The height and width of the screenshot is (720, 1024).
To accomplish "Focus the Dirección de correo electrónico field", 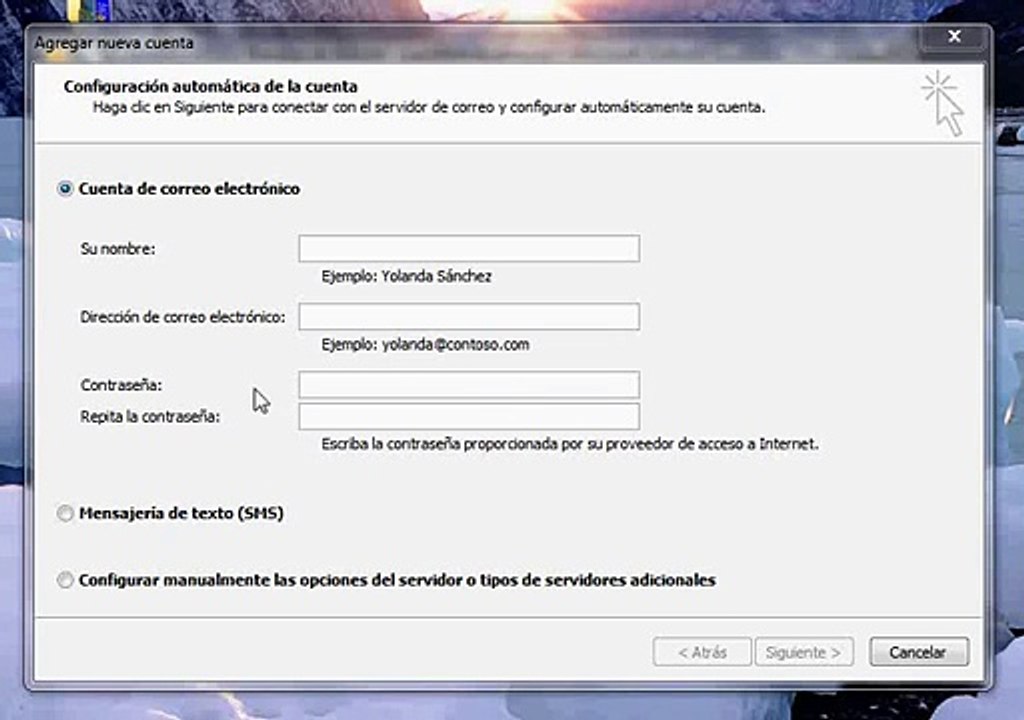I will point(469,316).
